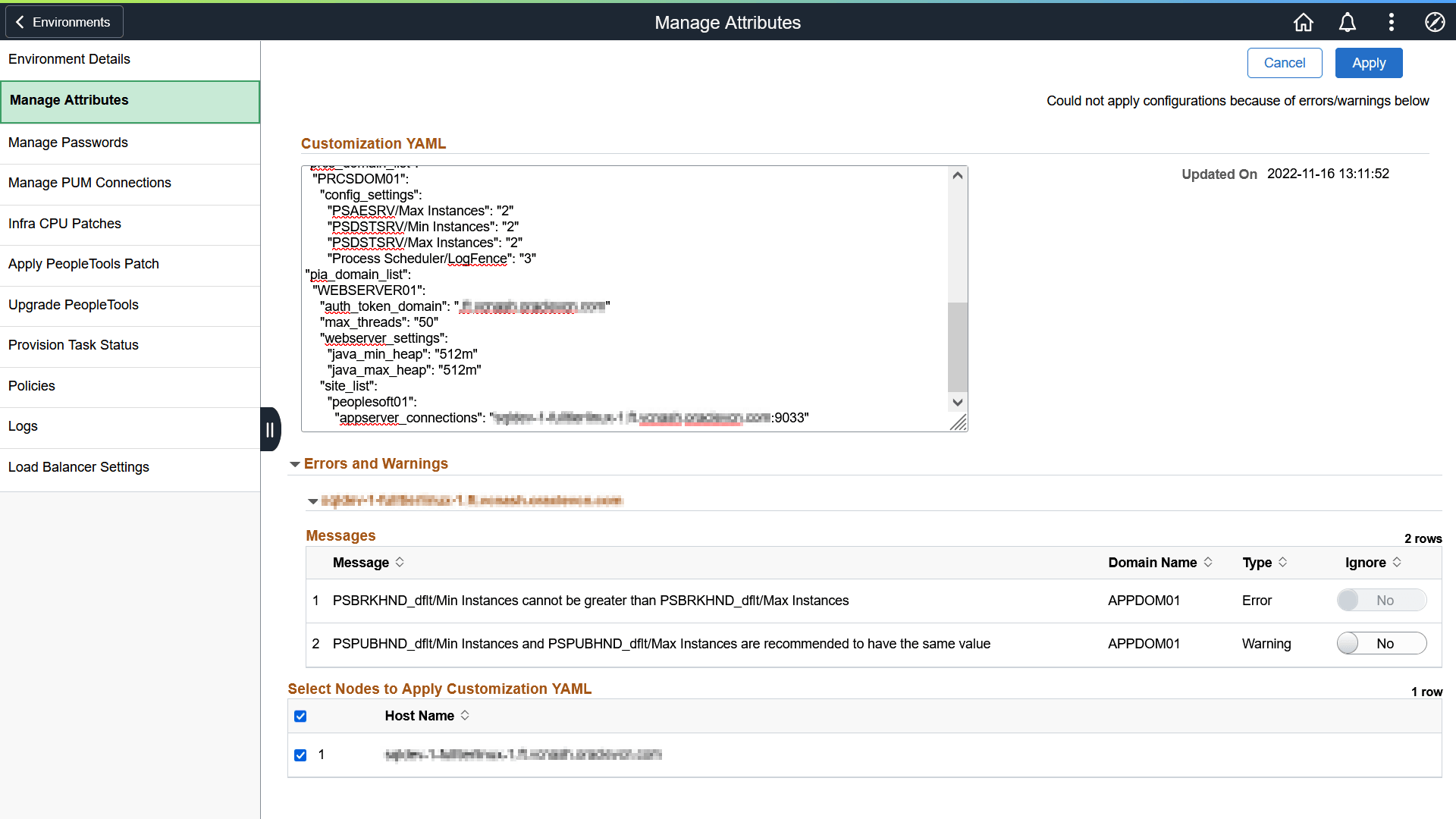
Task: Collapse the left navigation panel handle
Action: click(270, 428)
